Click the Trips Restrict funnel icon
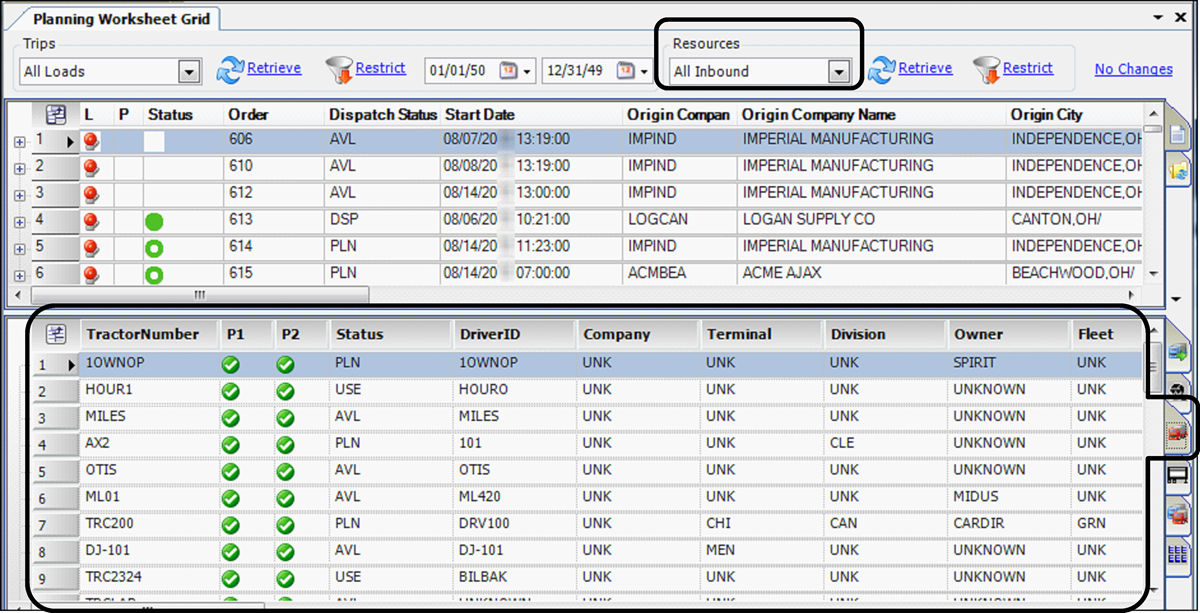Image resolution: width=1200 pixels, height=613 pixels. pos(340,69)
